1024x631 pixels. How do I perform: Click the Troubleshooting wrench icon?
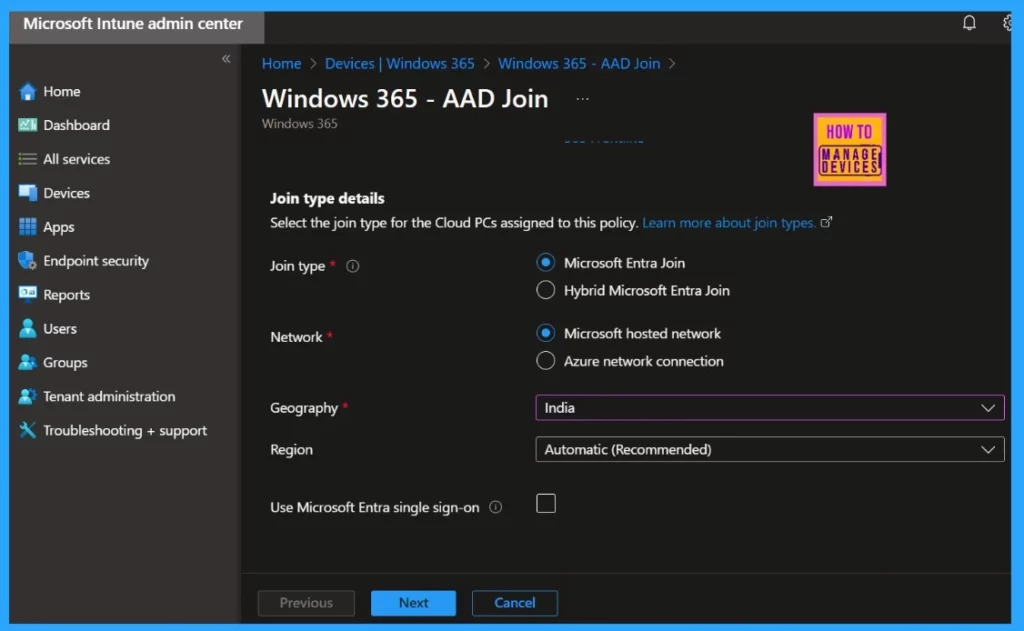[27, 430]
